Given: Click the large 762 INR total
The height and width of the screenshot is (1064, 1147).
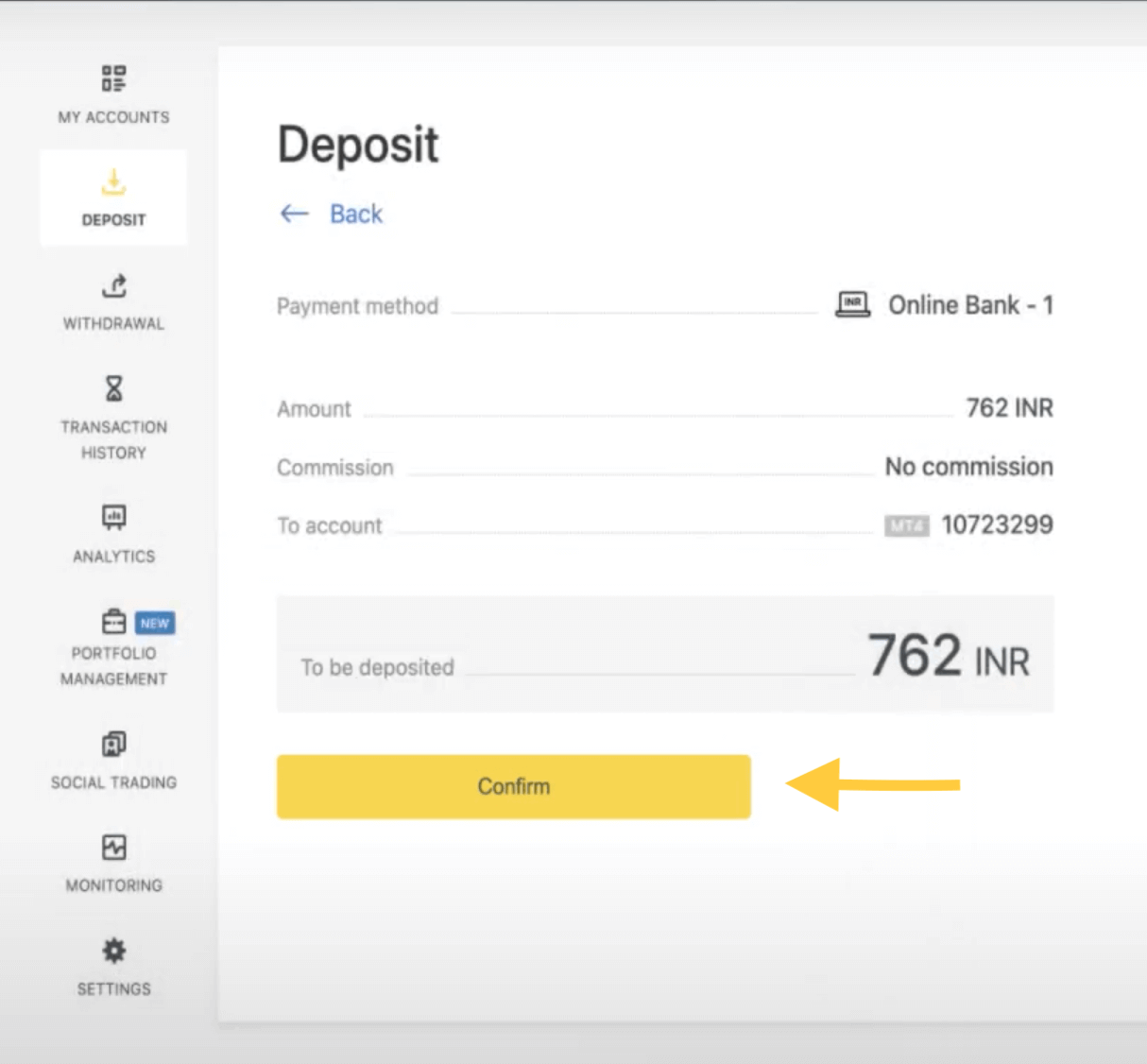Looking at the screenshot, I should coord(949,656).
